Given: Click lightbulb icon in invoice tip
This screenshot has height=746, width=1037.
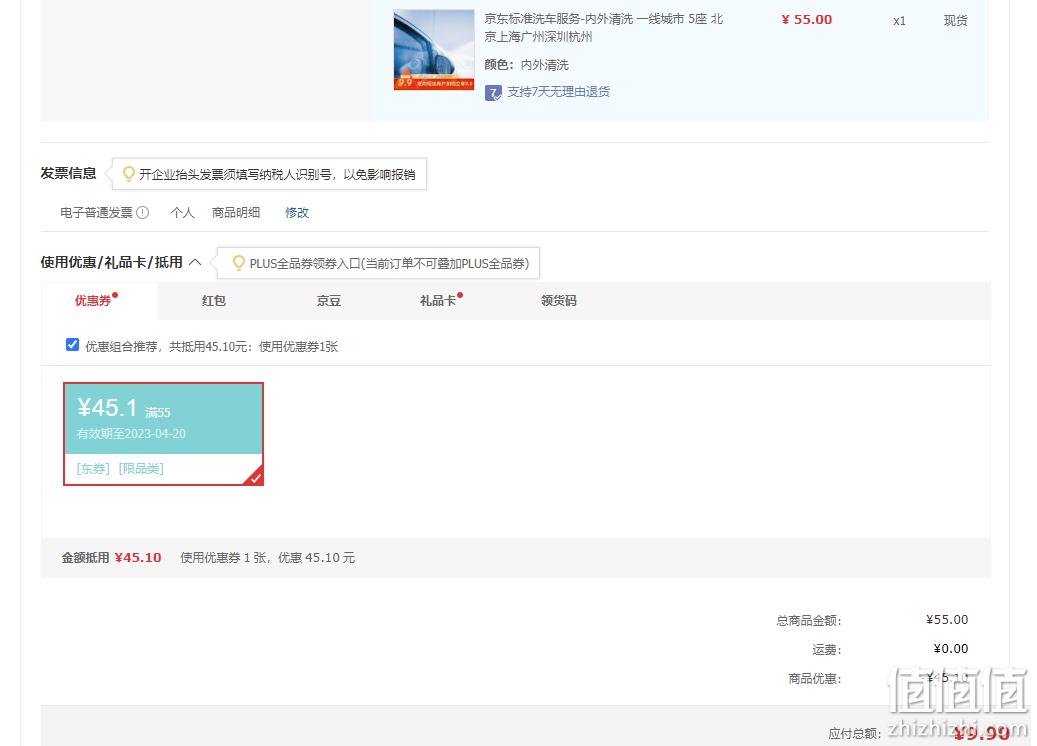Looking at the screenshot, I should pyautogui.click(x=129, y=174).
